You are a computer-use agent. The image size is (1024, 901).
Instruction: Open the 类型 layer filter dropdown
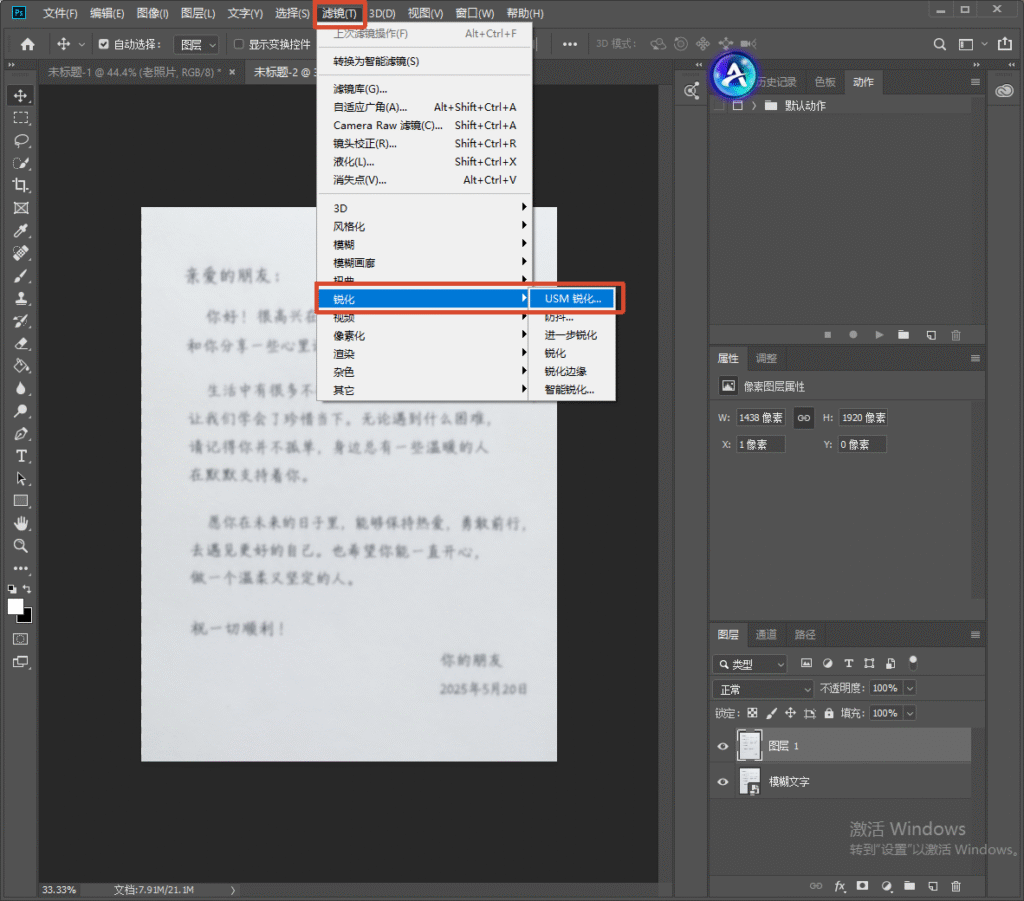[x=750, y=664]
